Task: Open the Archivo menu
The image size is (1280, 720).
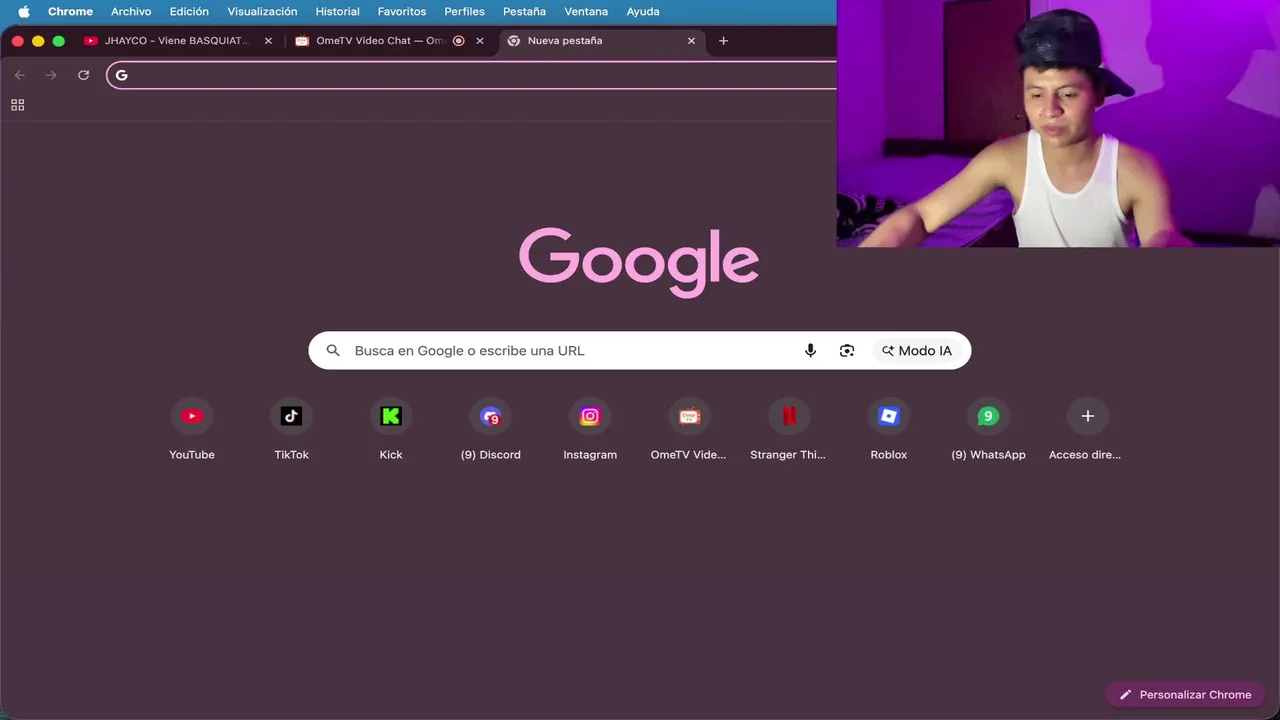Action: tap(131, 12)
